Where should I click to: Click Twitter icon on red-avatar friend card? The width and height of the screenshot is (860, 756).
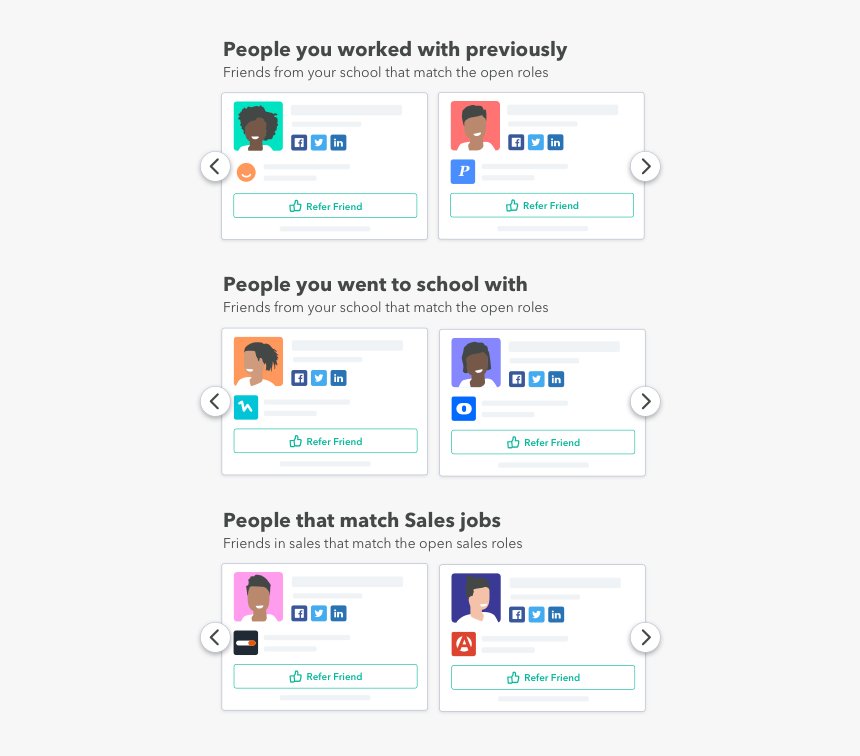536,142
